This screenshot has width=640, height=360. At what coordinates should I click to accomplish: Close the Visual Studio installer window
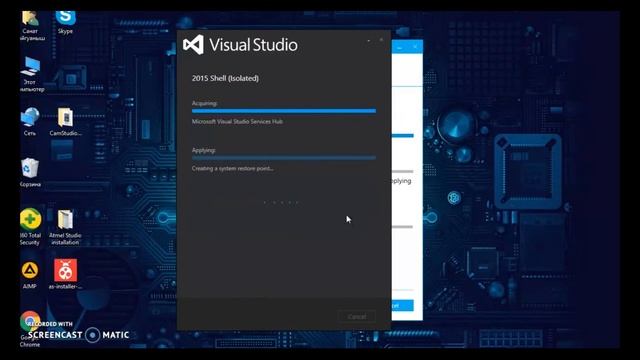click(x=381, y=40)
